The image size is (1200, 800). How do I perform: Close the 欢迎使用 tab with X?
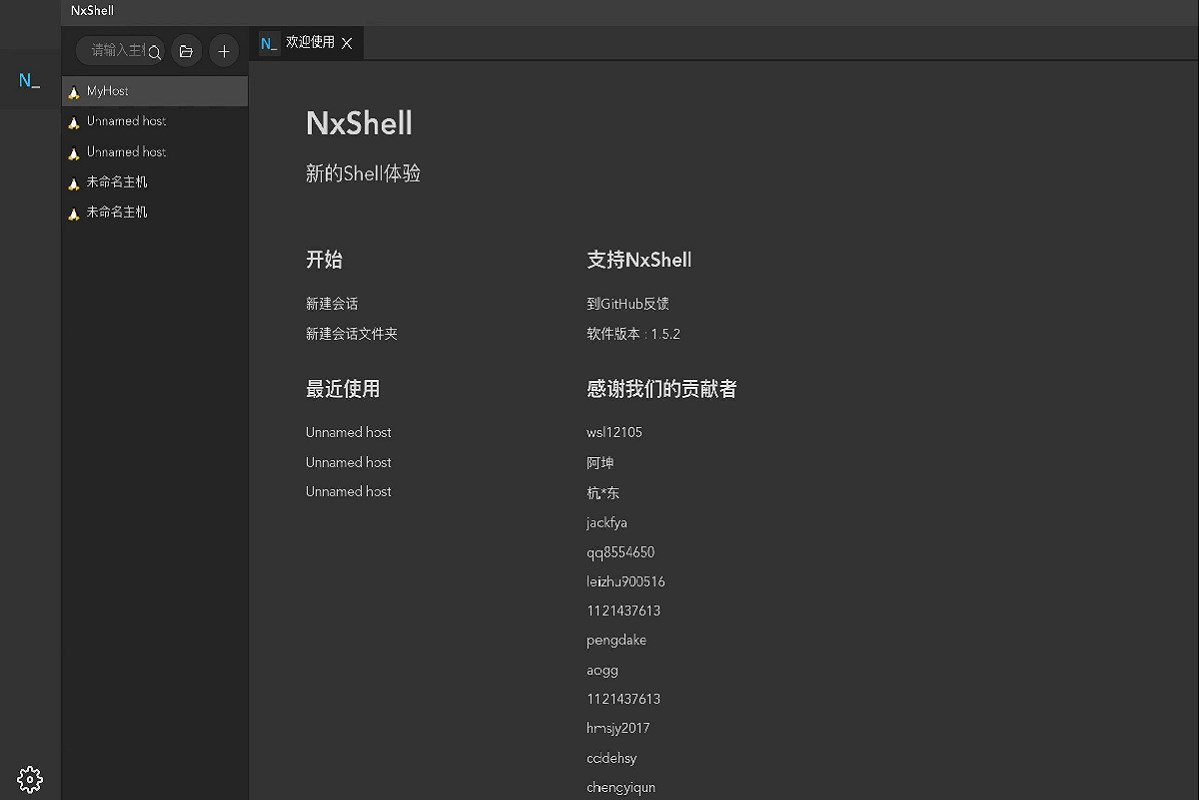347,43
